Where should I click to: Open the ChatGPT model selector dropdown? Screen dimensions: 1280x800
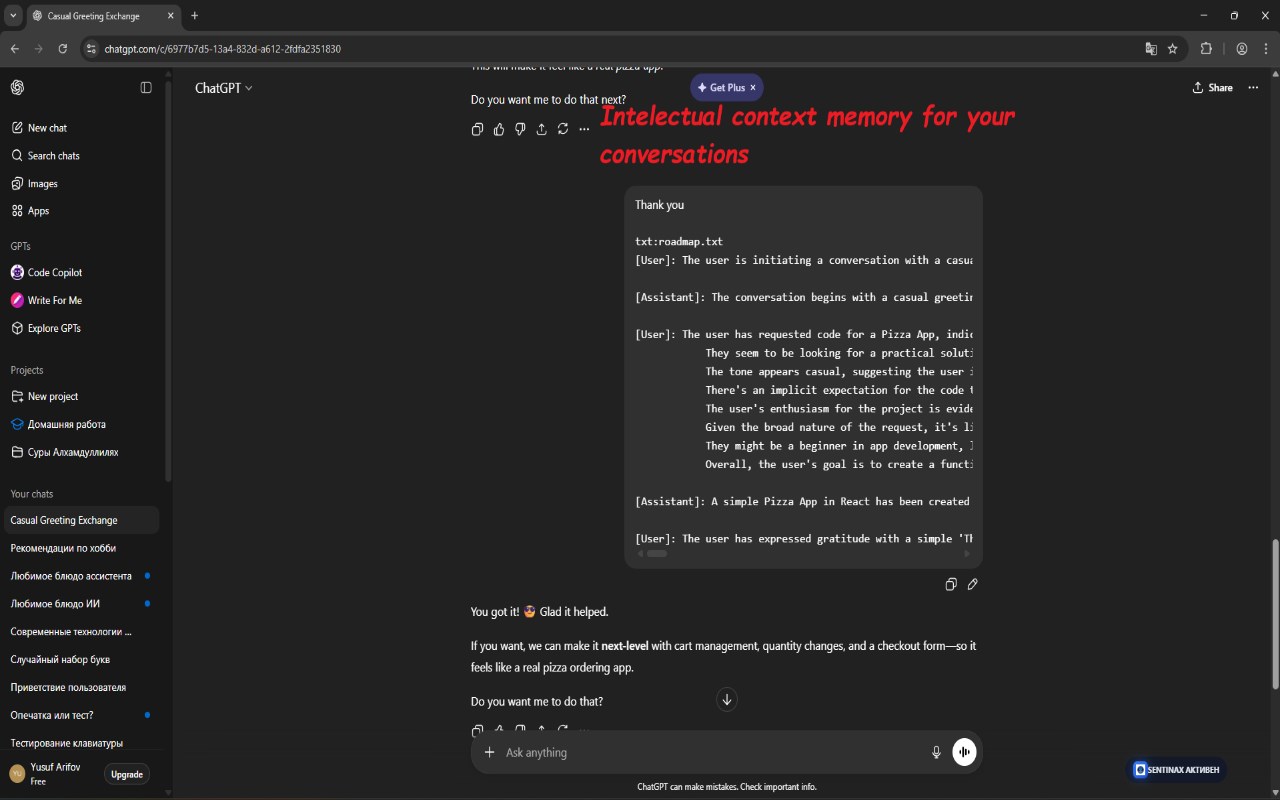pyautogui.click(x=224, y=88)
